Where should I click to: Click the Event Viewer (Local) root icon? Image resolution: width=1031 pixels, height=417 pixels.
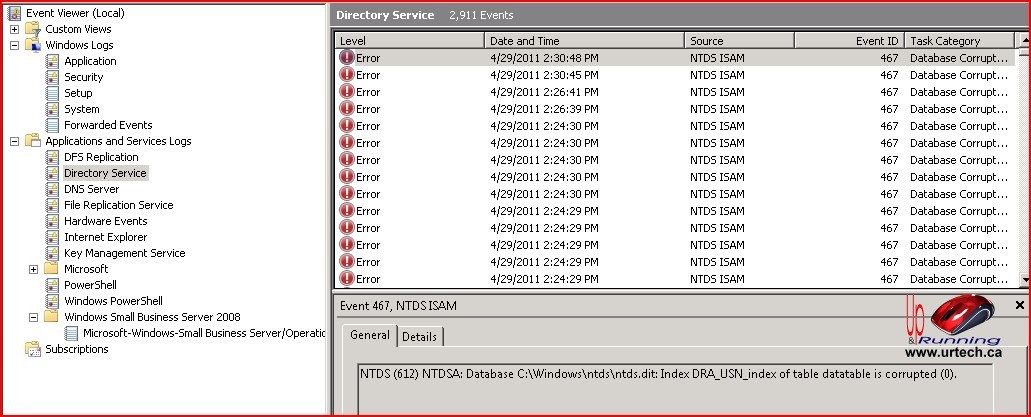[x=14, y=13]
